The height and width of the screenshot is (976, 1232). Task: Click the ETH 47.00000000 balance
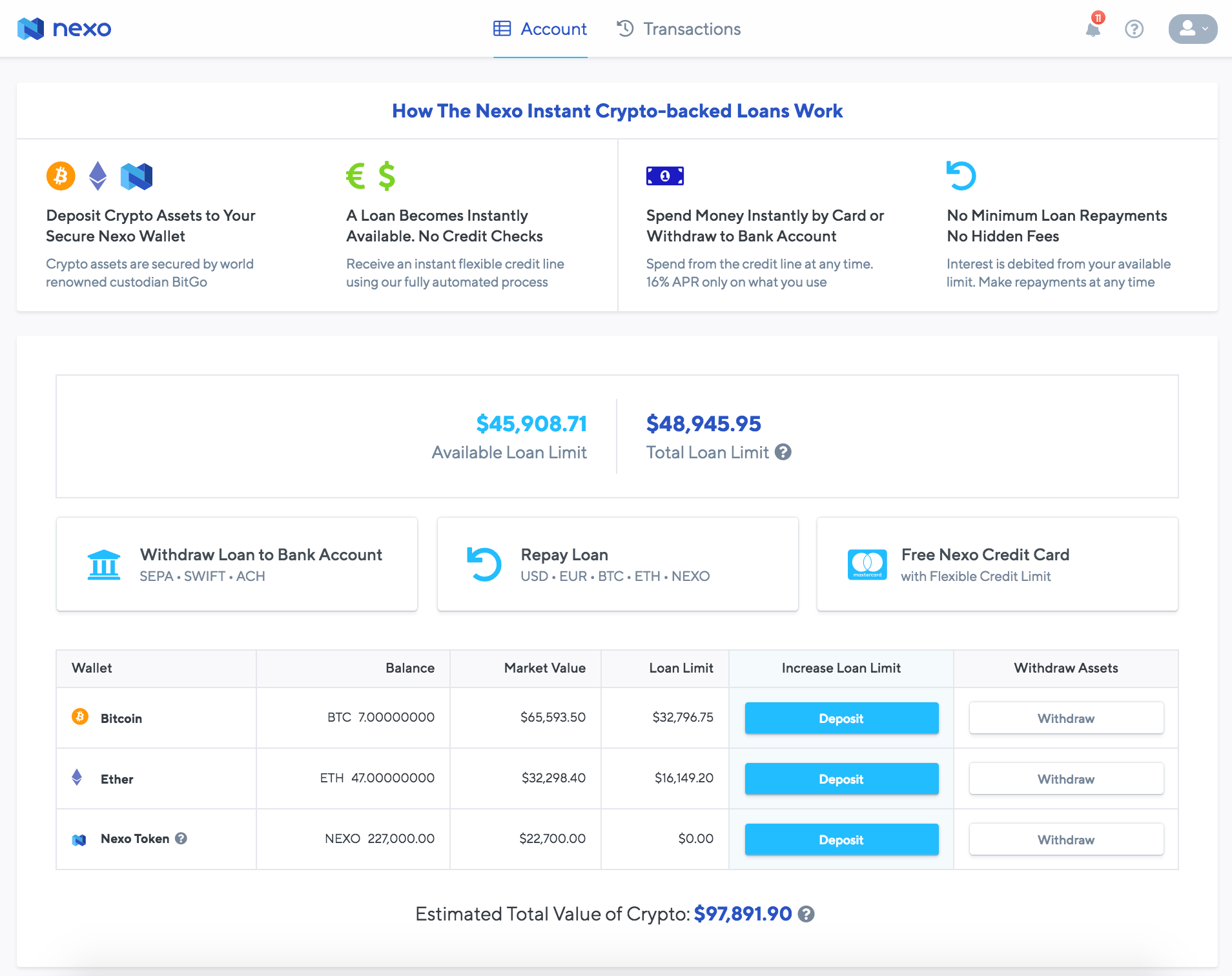[x=377, y=778]
